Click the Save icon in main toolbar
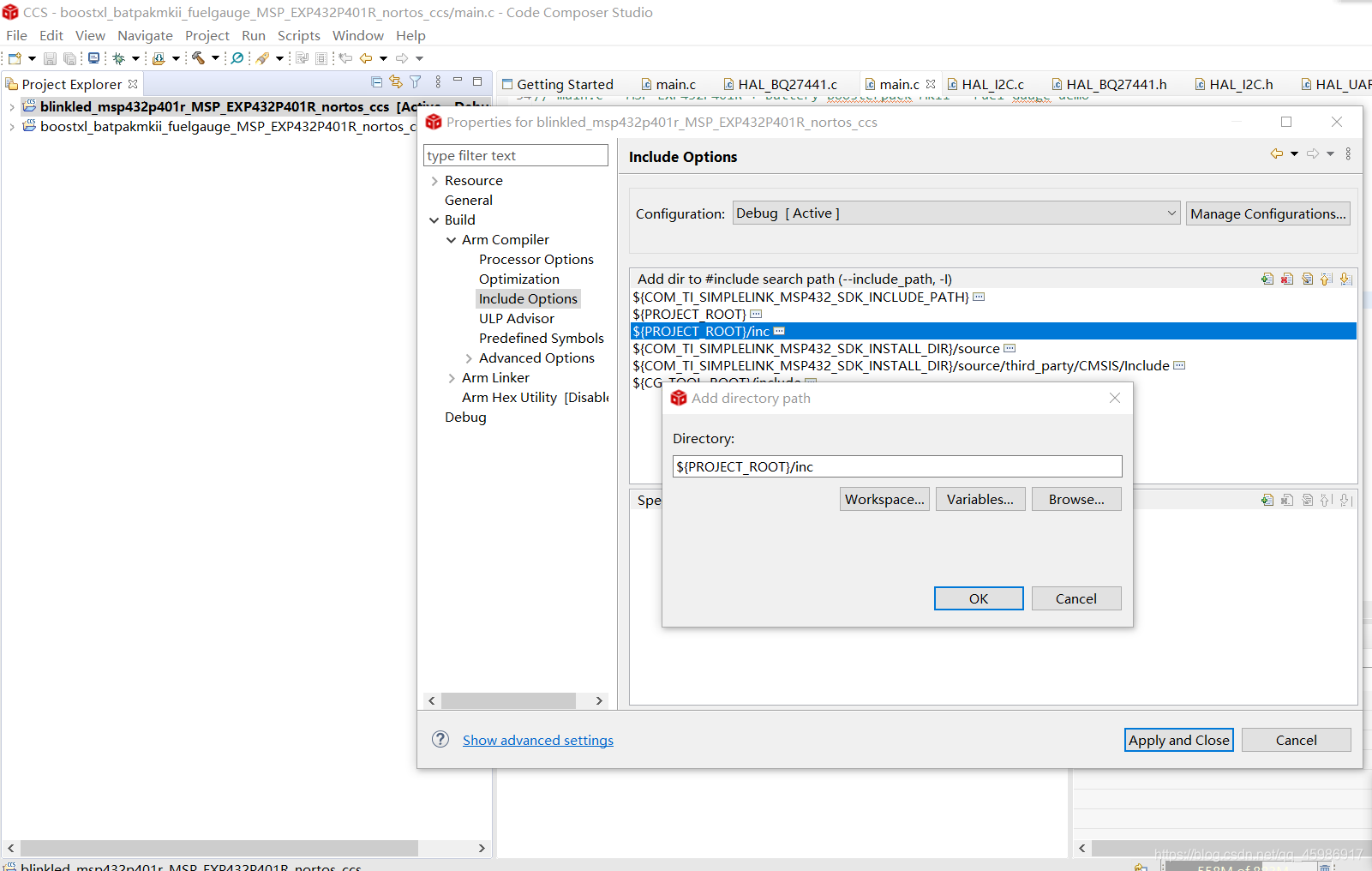Screen dimensions: 1372x871 (x=50, y=58)
